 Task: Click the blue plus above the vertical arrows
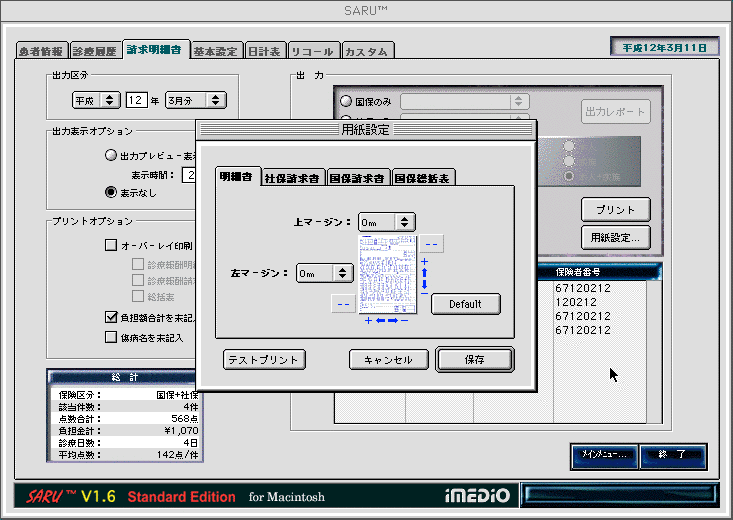(424, 261)
